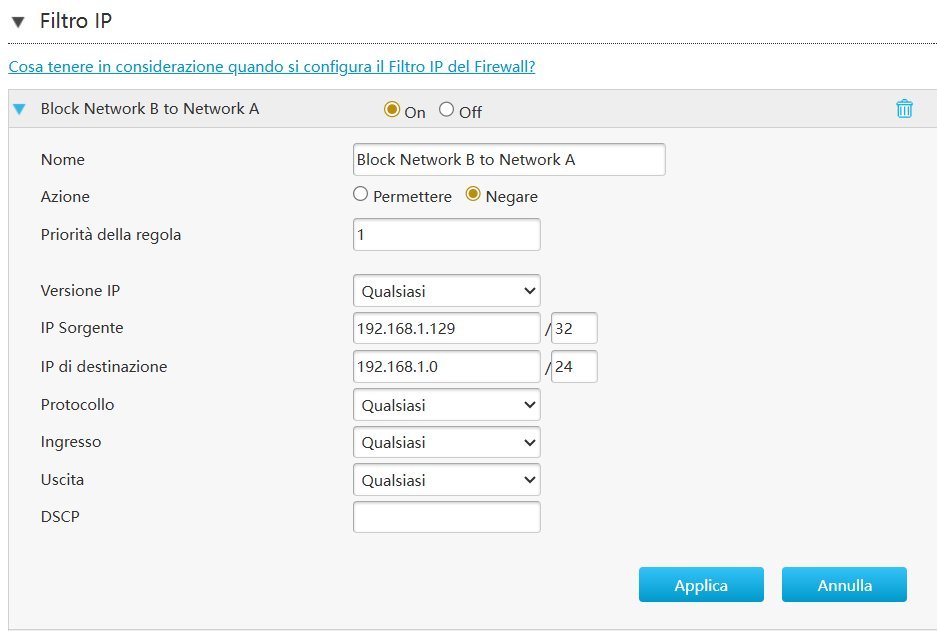Open the Firewall IP filter help link
This screenshot has width=937, height=631.
[271, 66]
